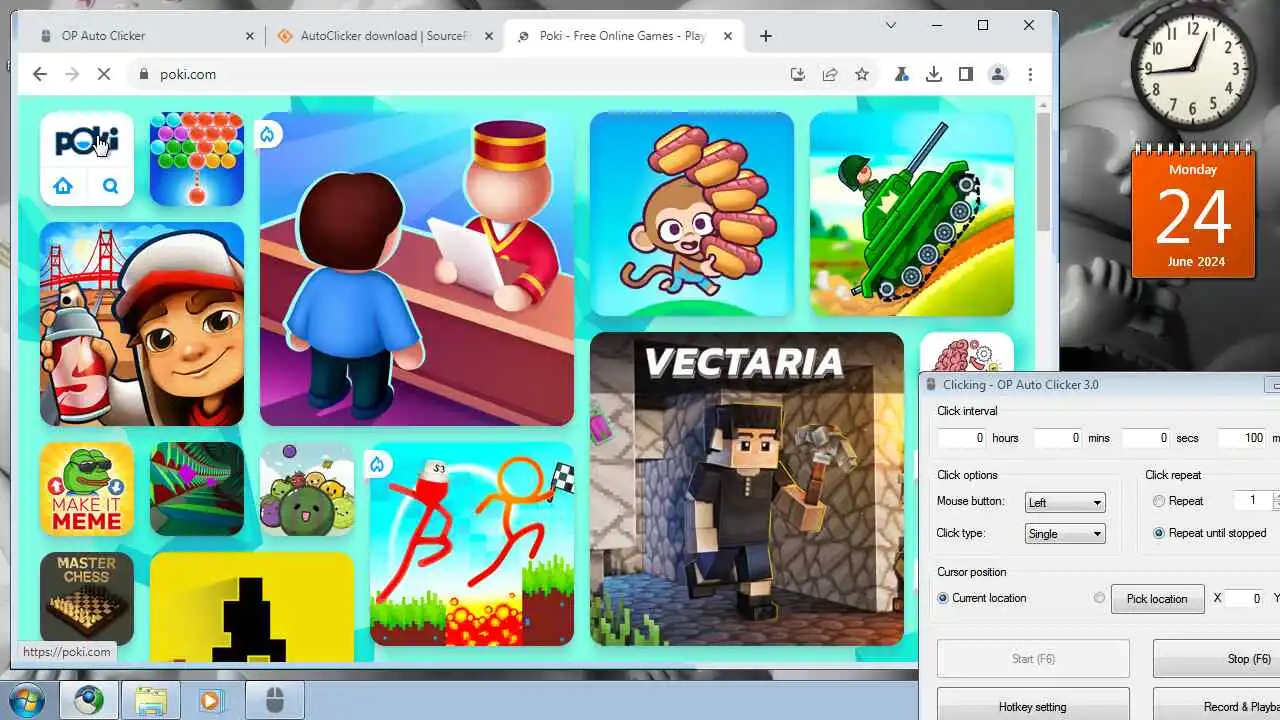The width and height of the screenshot is (1280, 720).
Task: Close the OP Auto Clicker tab
Action: pos(250,36)
